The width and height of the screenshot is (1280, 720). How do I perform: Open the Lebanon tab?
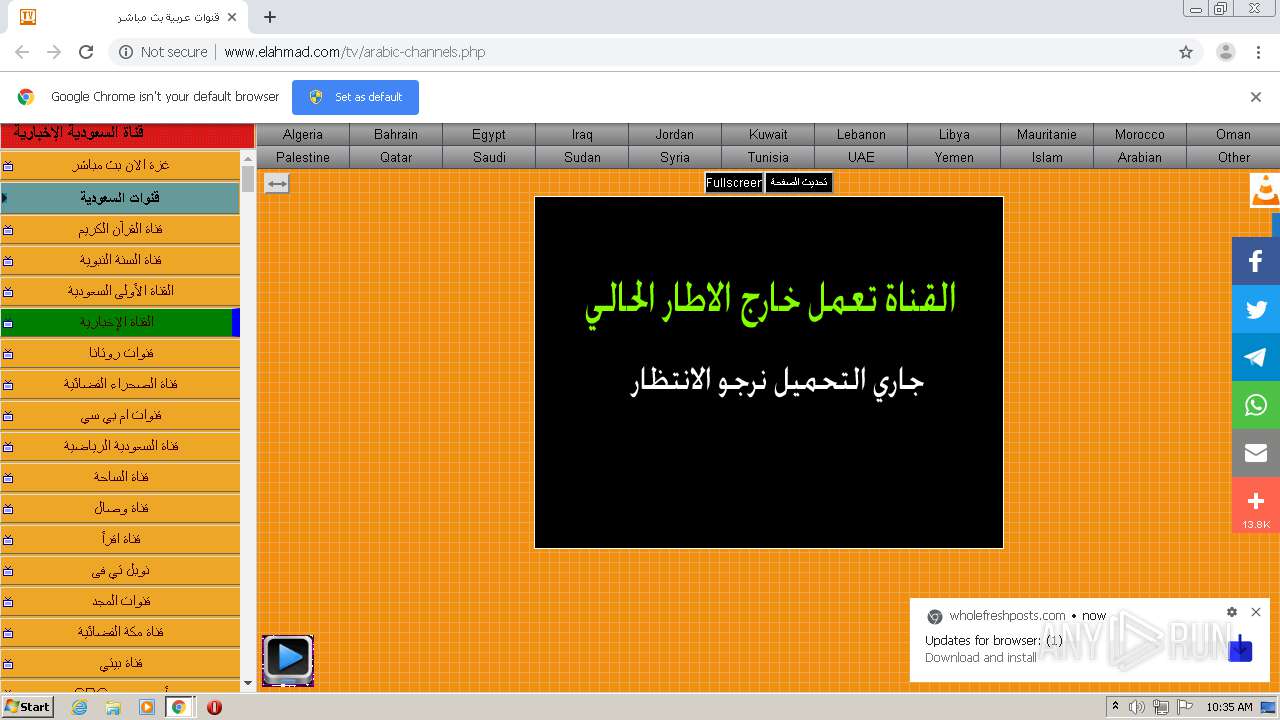[861, 134]
